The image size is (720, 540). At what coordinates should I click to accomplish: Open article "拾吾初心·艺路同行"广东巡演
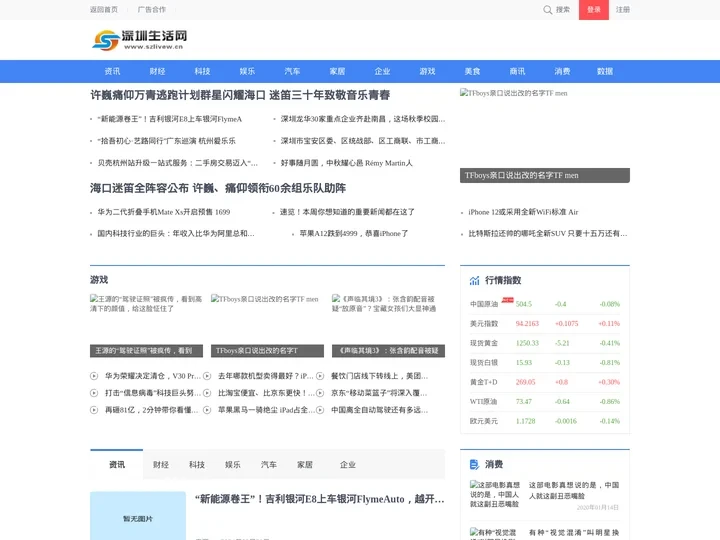tap(166, 141)
